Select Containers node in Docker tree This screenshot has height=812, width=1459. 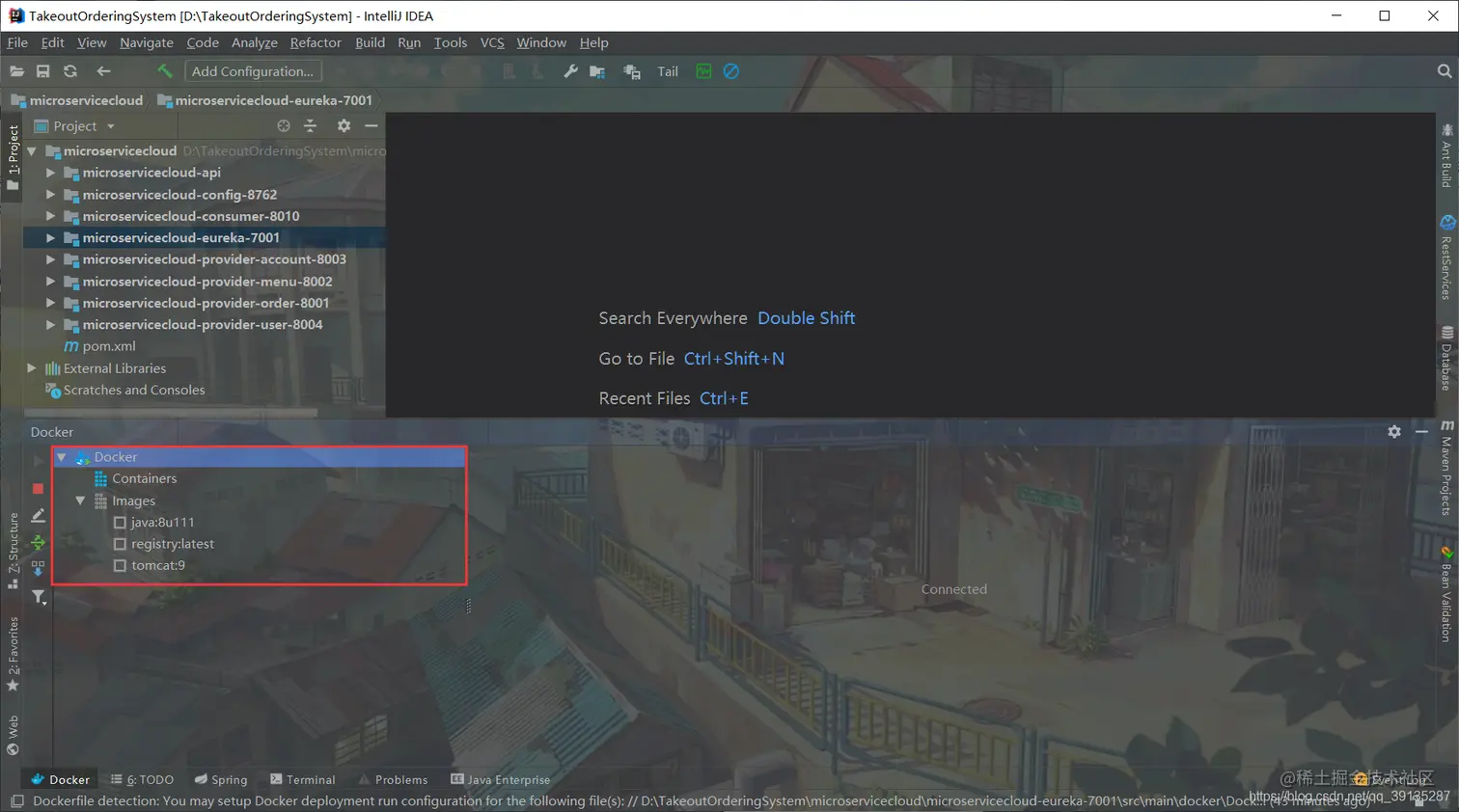coord(135,478)
